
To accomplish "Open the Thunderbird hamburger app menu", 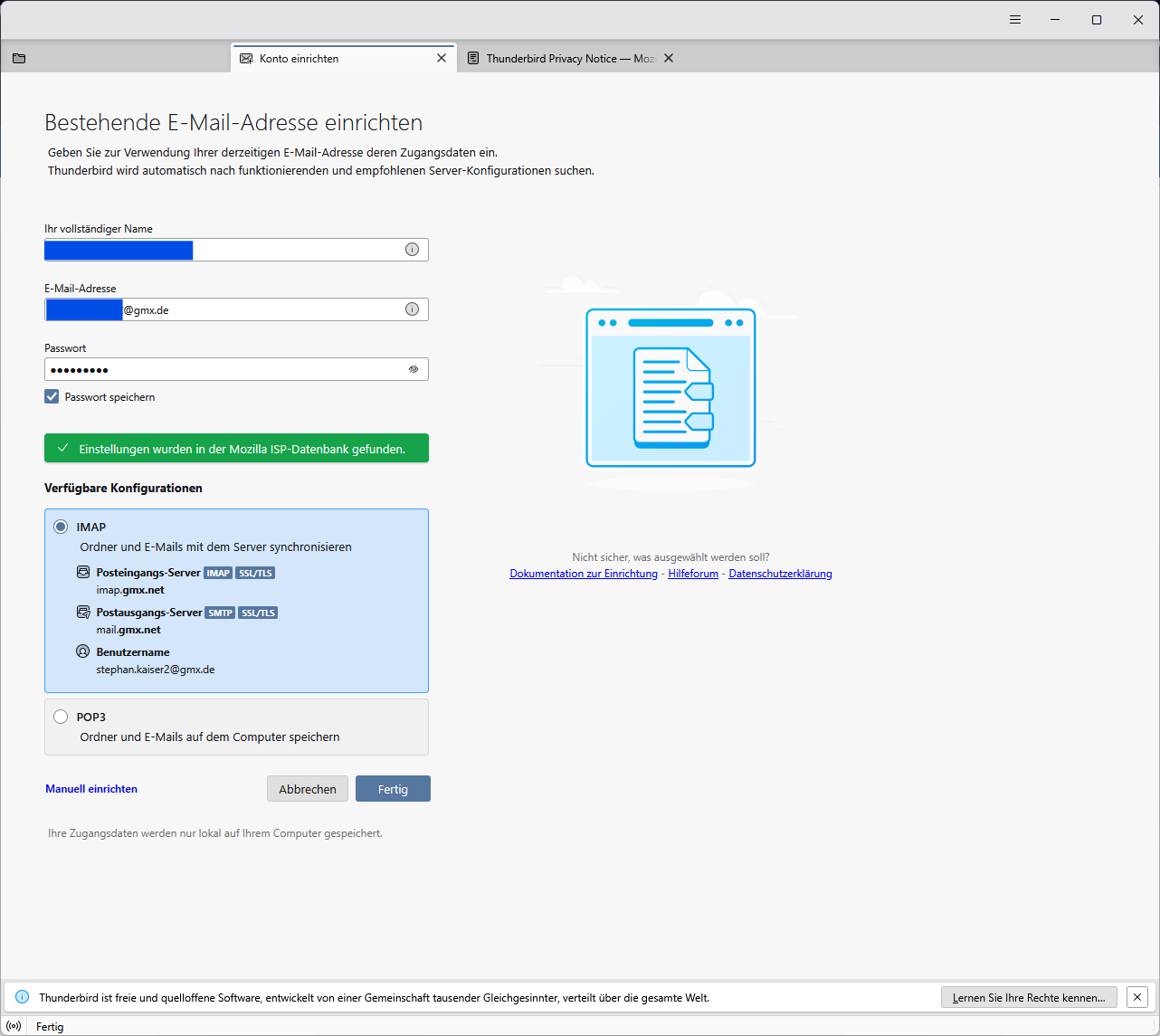I will 1015,20.
